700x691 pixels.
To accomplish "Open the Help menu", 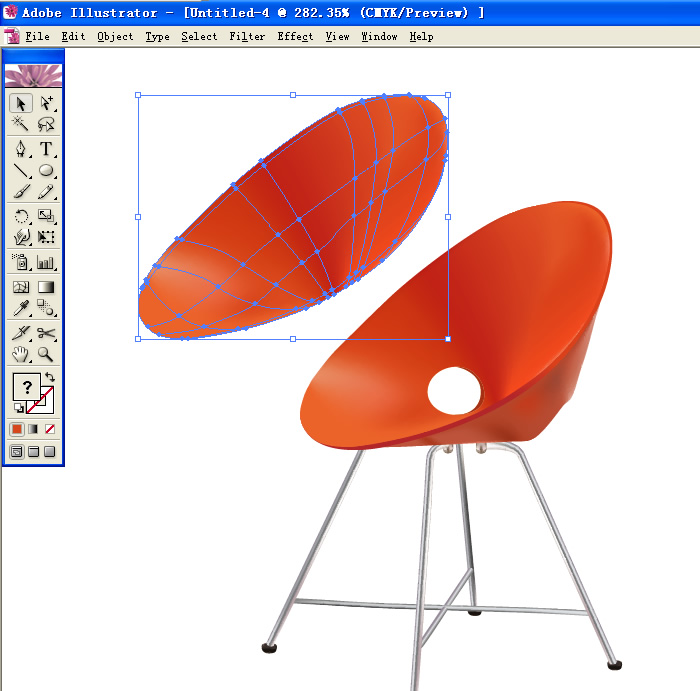I will [x=421, y=37].
